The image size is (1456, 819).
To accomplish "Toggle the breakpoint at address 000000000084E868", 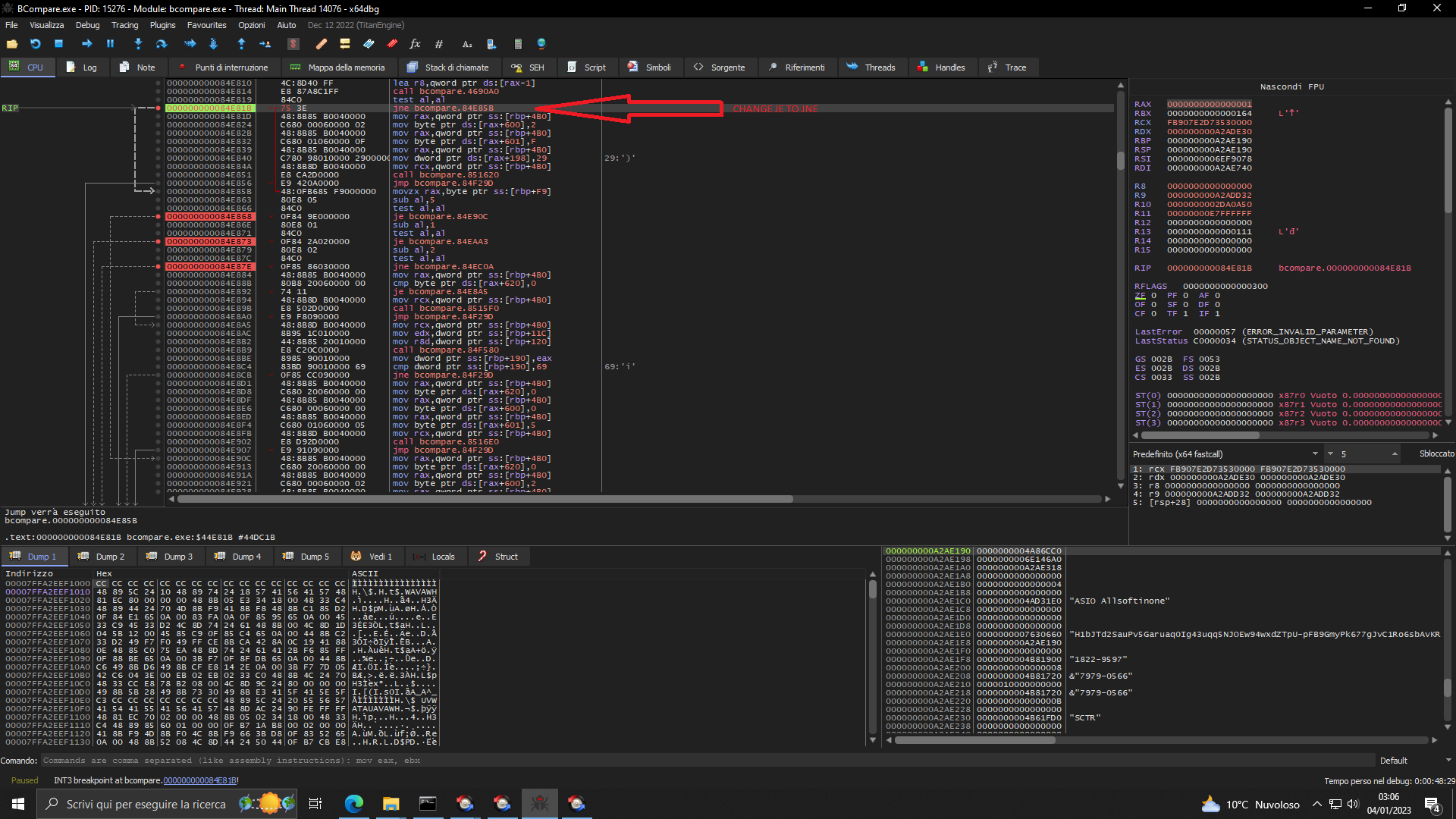I will 158,217.
